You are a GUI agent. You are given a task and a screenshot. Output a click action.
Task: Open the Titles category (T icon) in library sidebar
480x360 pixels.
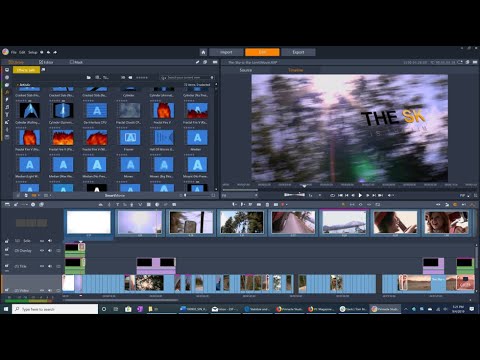coord(7,115)
